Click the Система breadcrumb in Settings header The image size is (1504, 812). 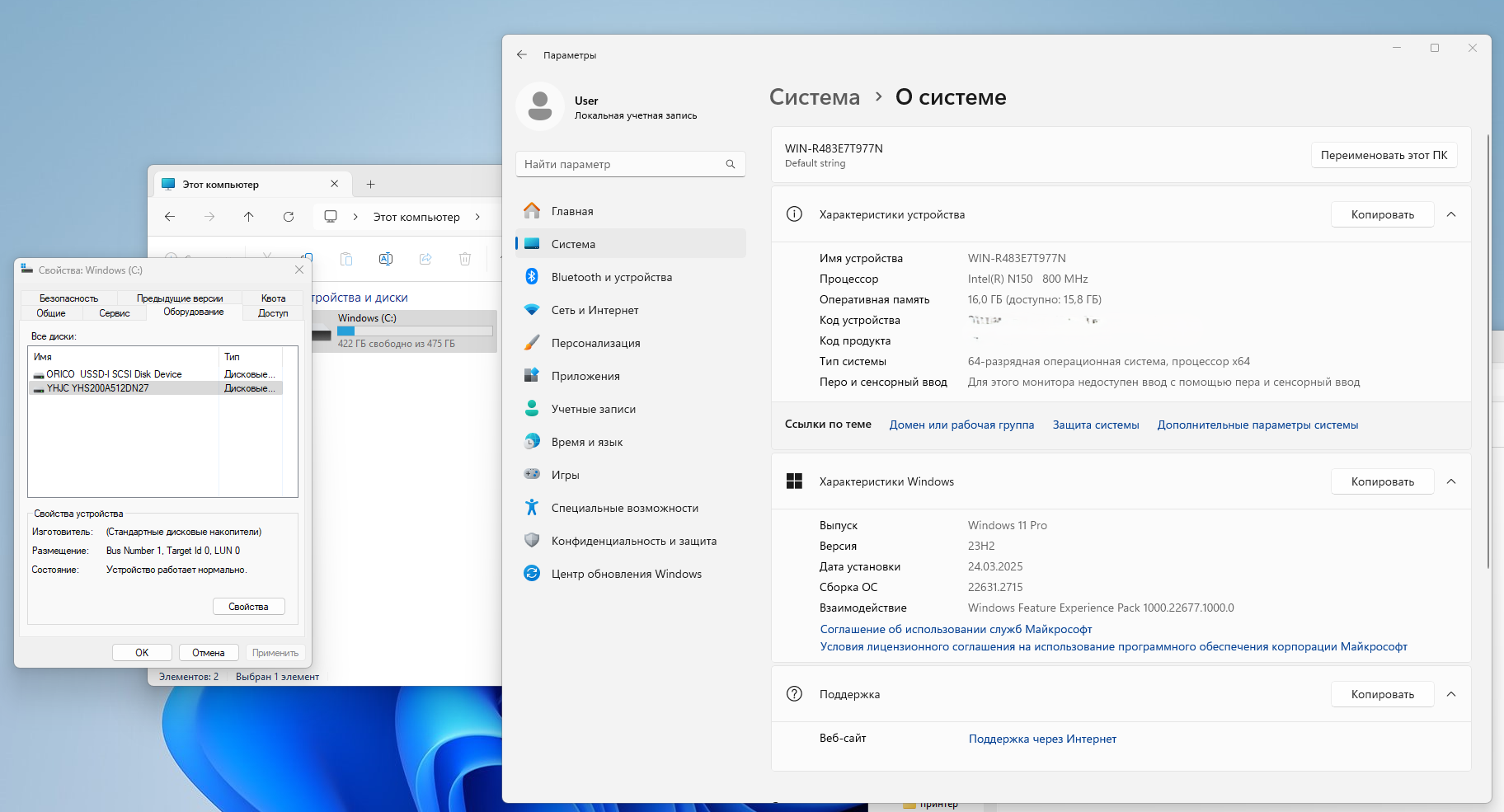coord(815,97)
